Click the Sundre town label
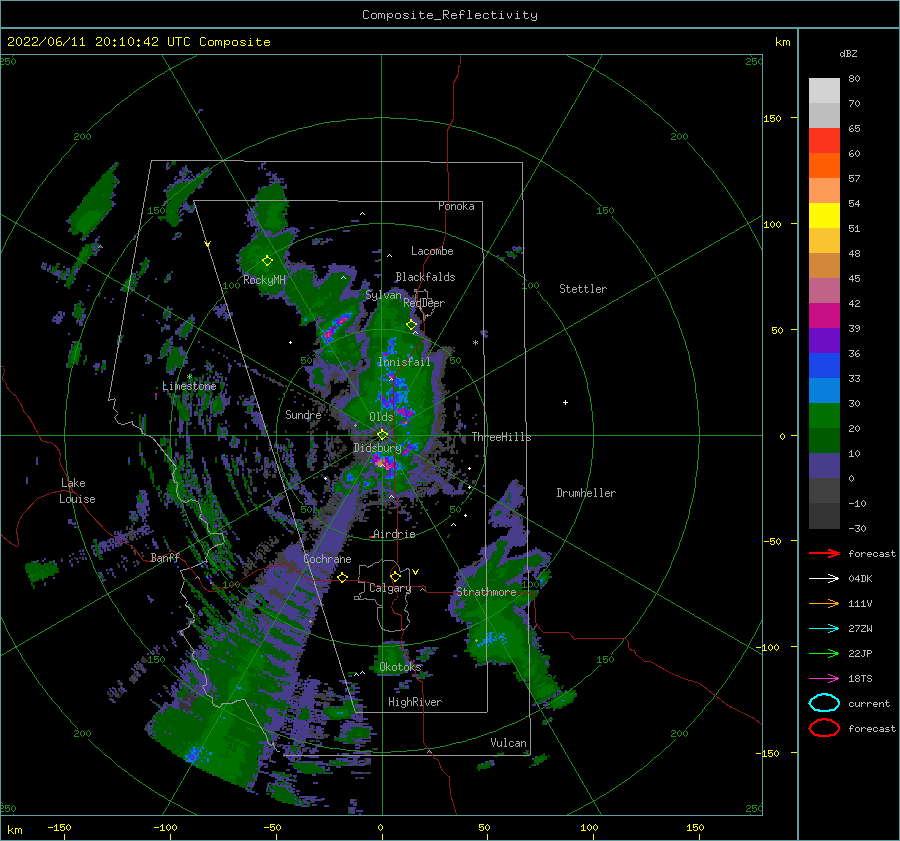 [x=303, y=414]
